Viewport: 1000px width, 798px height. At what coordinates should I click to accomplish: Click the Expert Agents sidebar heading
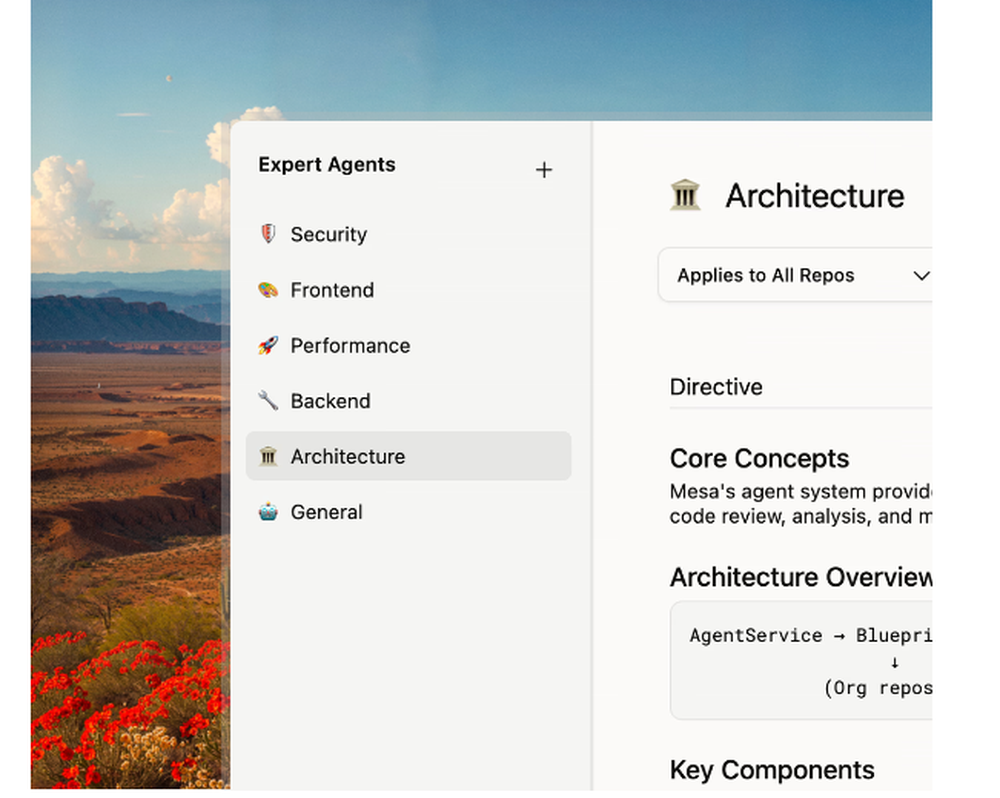pyautogui.click(x=327, y=165)
